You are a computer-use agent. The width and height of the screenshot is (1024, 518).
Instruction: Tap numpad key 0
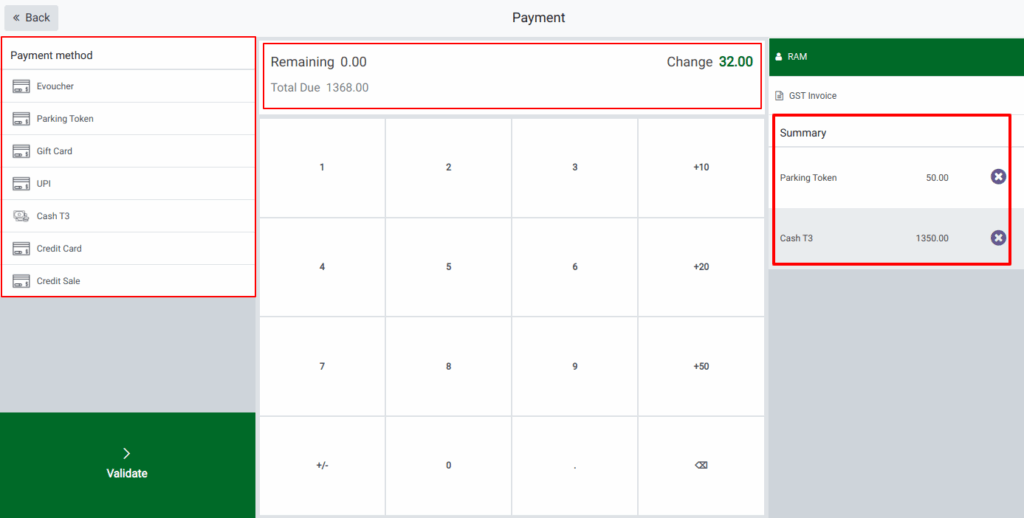[448, 466]
